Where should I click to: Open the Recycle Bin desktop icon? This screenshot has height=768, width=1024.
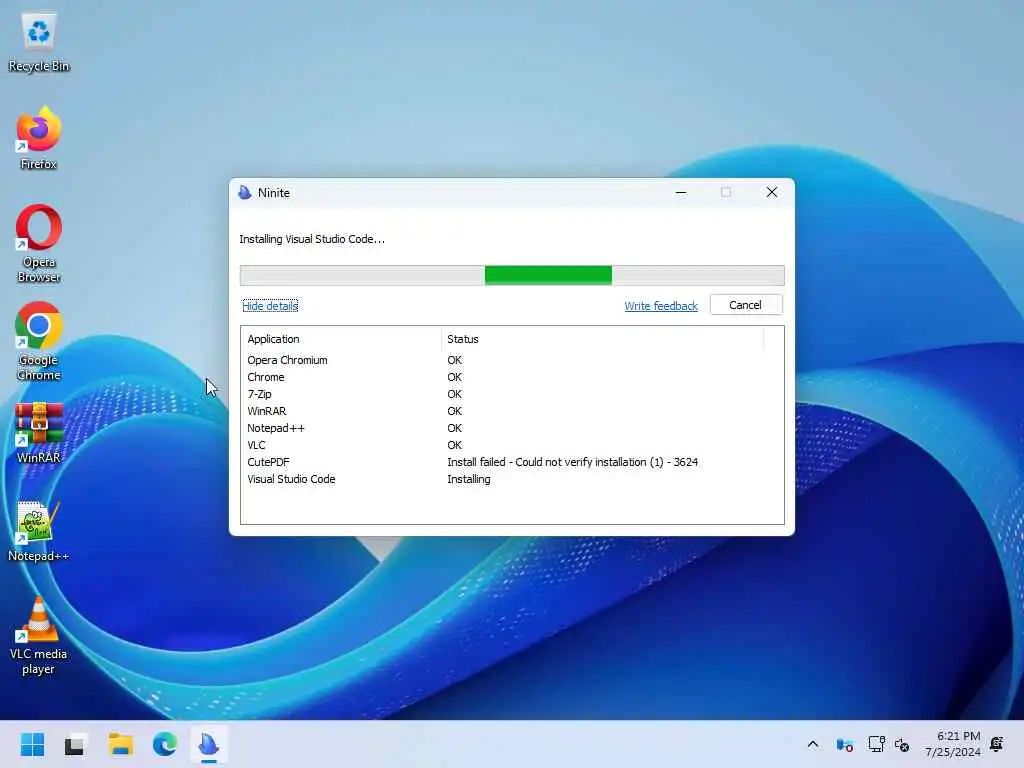pyautogui.click(x=39, y=42)
